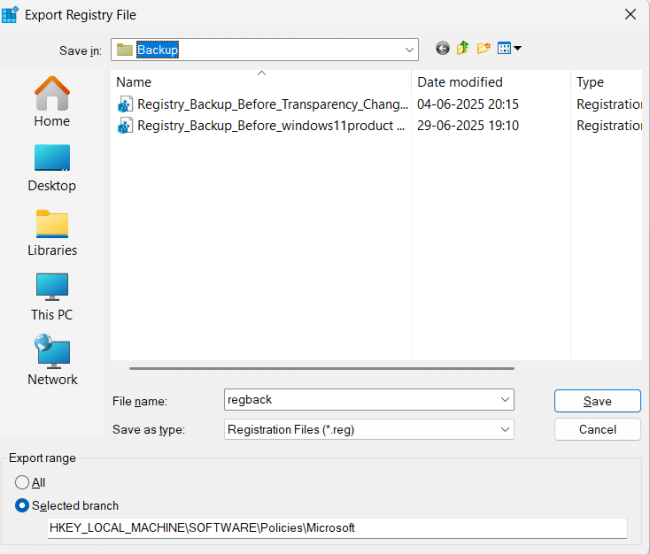This screenshot has width=650, height=554.
Task: Open the Libraries location shortcut
Action: coord(52,233)
